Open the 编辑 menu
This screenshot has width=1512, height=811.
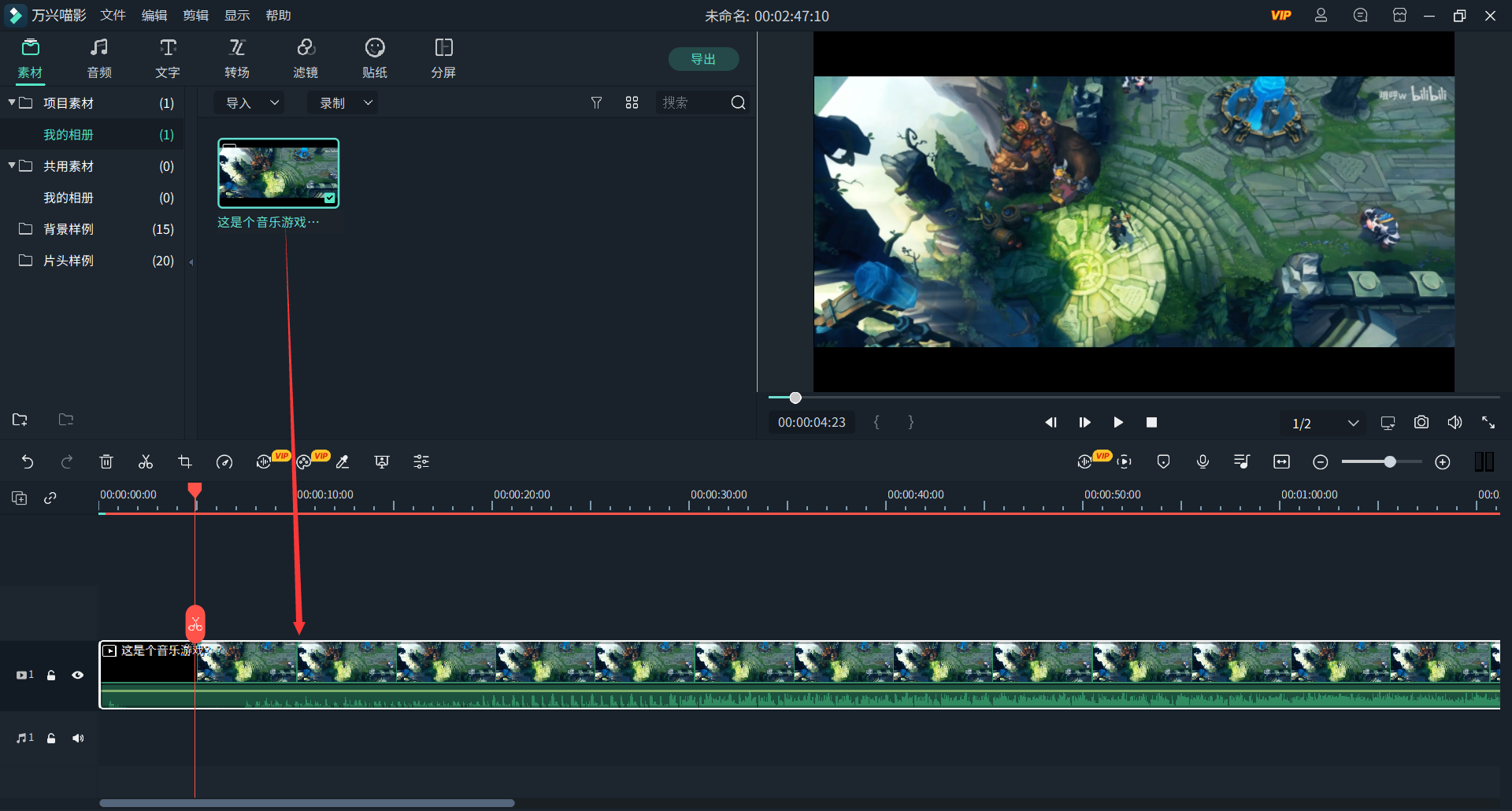[154, 16]
